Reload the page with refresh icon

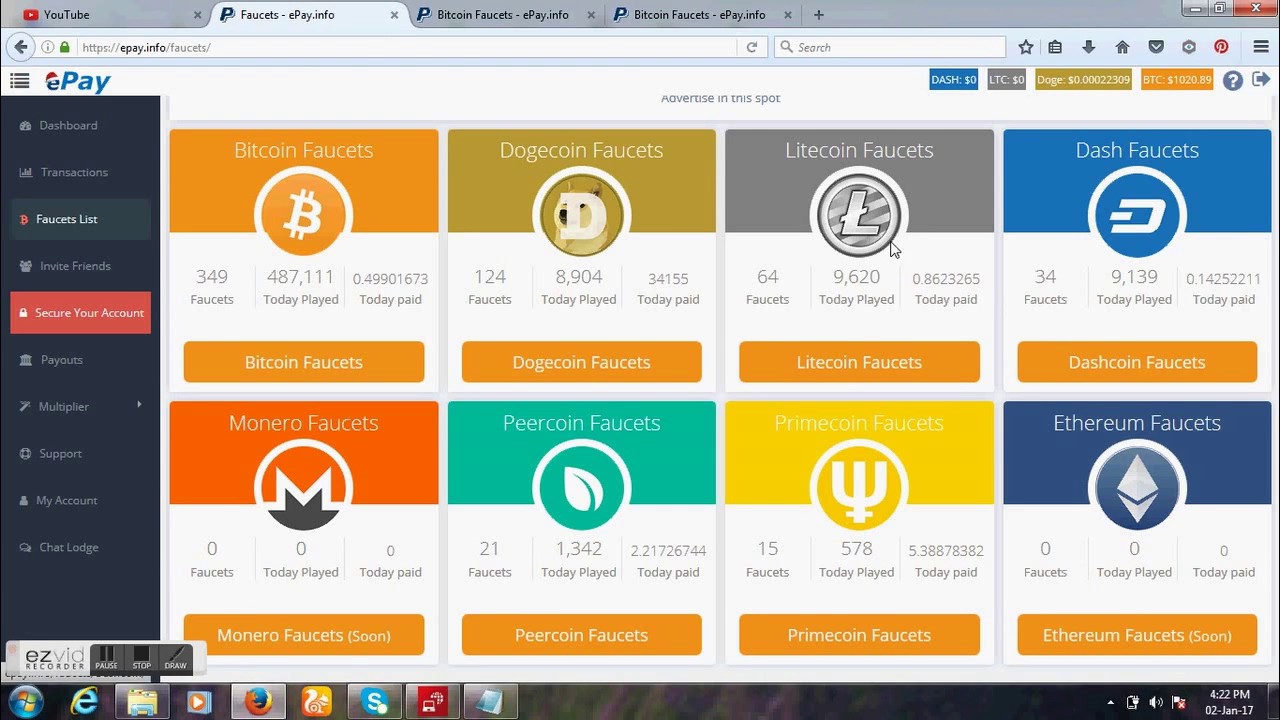(x=752, y=47)
